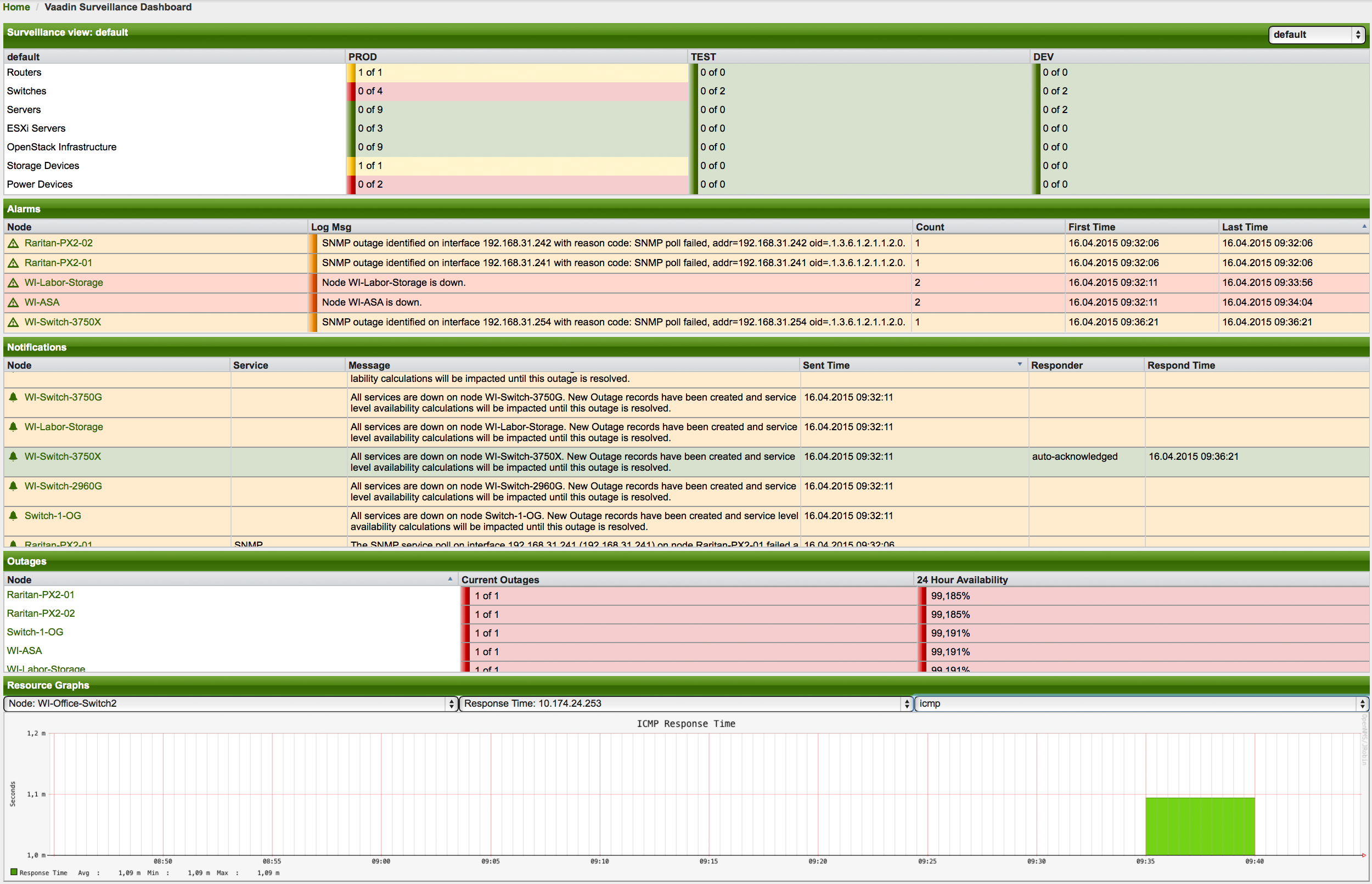Open the Response Time: 10.174.24.253 dropdown
1372x884 pixels.
click(687, 704)
